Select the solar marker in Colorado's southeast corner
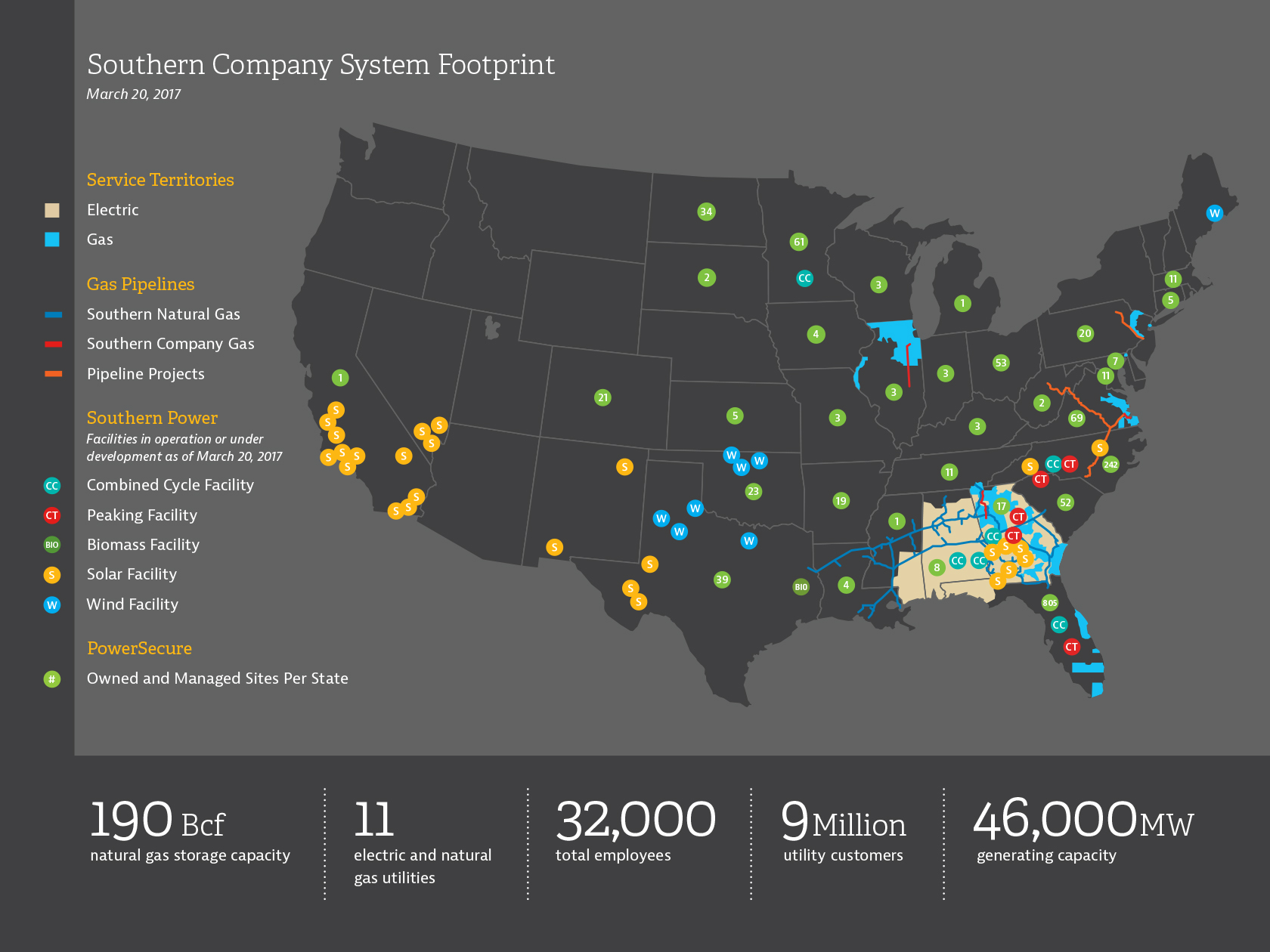1270x952 pixels. (624, 467)
